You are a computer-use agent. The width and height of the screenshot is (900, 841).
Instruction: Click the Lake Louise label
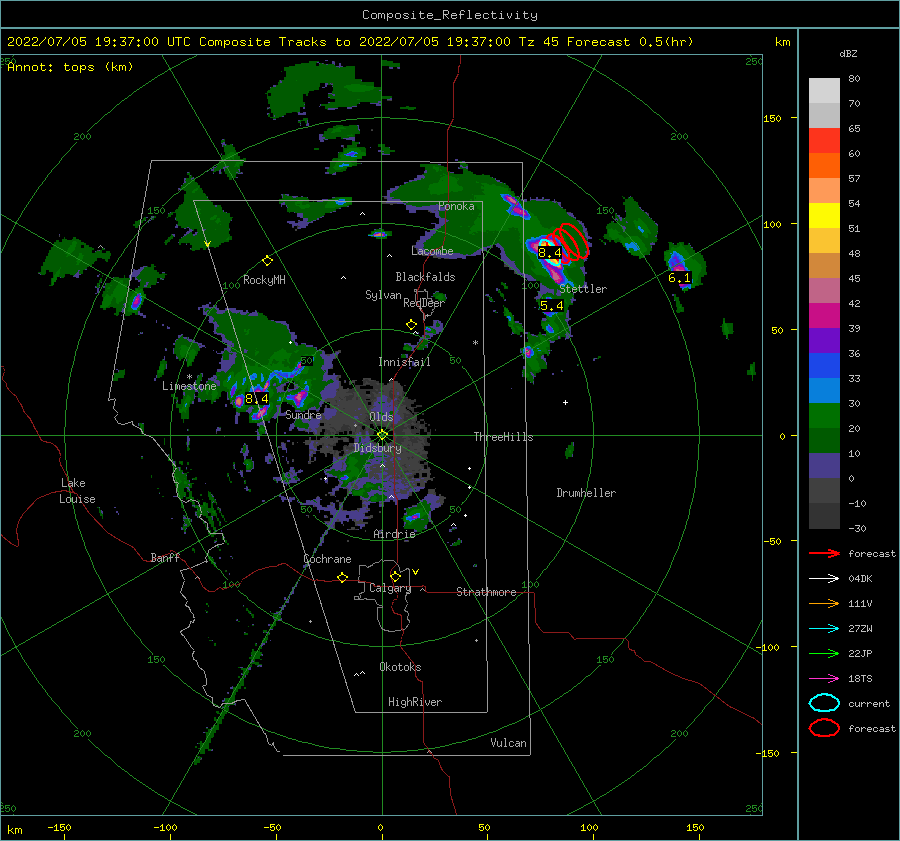click(77, 491)
